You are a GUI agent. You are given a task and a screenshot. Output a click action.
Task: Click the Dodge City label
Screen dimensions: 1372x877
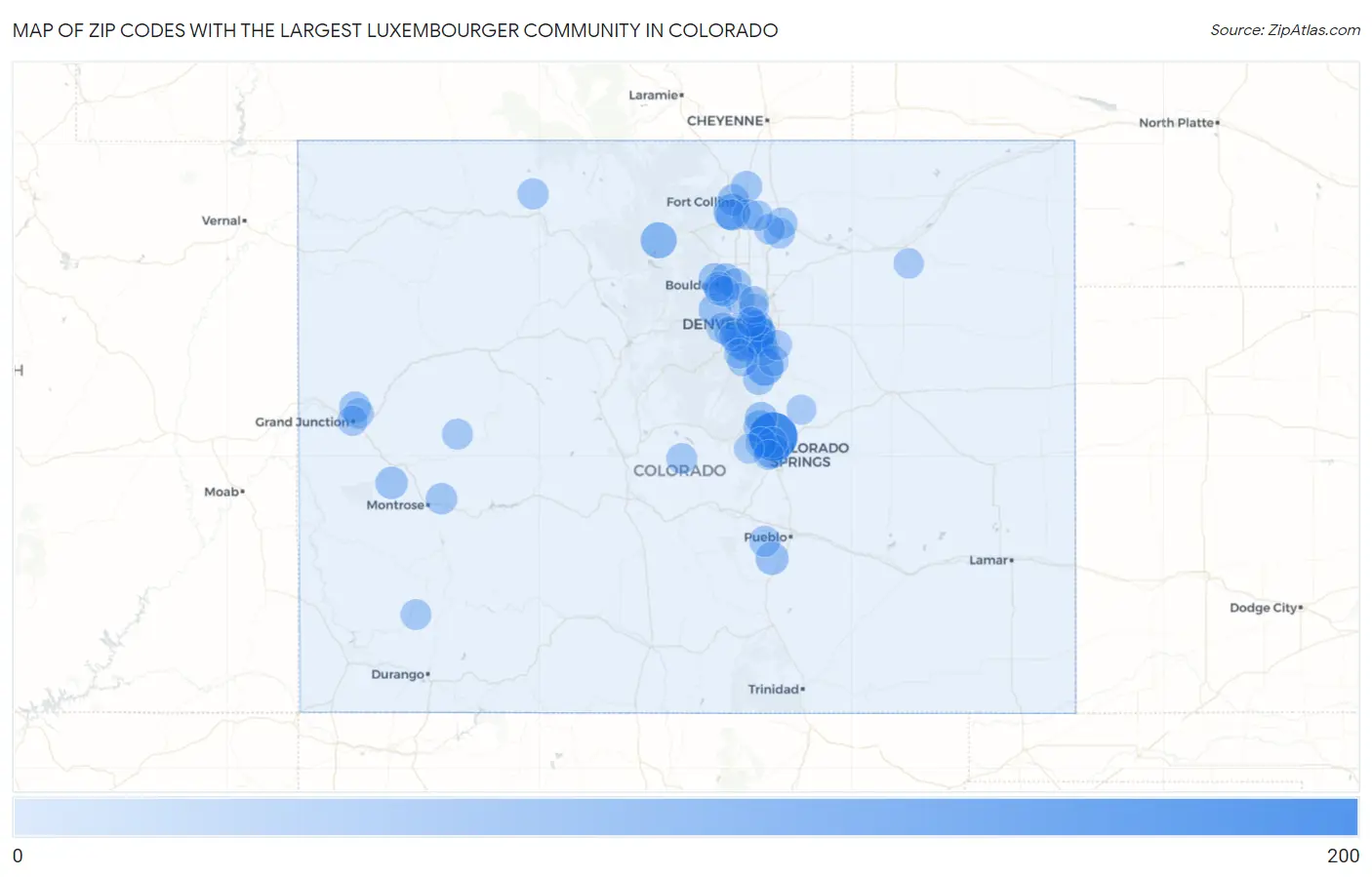tap(1264, 608)
